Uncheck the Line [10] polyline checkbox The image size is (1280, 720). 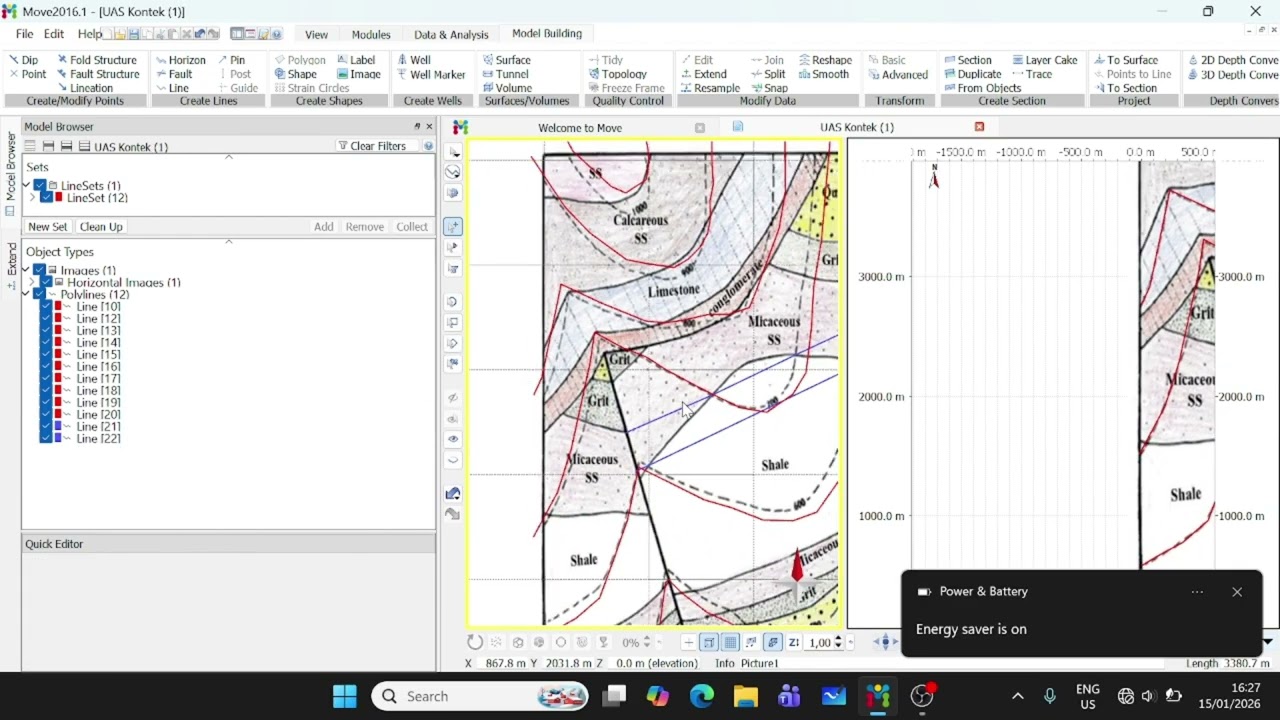pos(45,307)
